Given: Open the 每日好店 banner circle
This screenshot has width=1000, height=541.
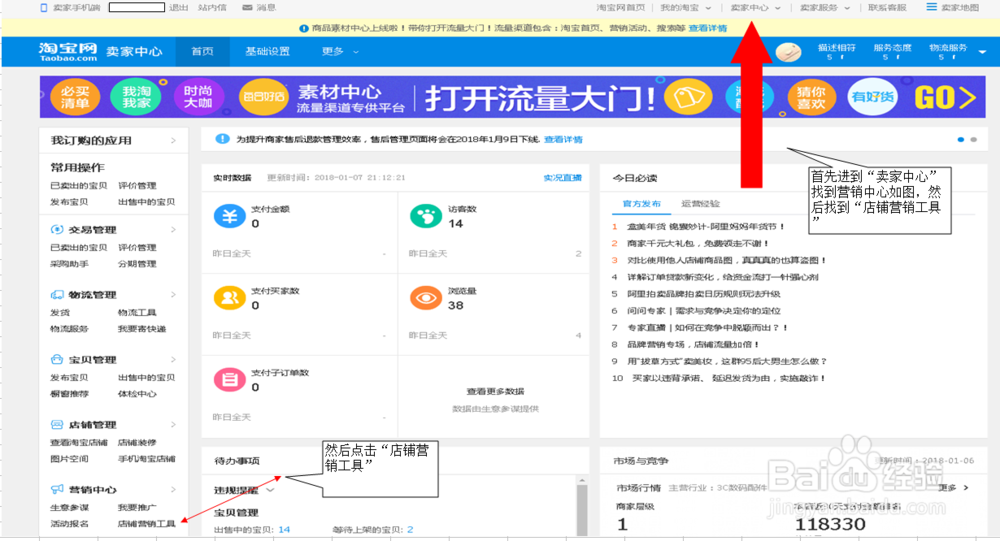Looking at the screenshot, I should point(263,97).
